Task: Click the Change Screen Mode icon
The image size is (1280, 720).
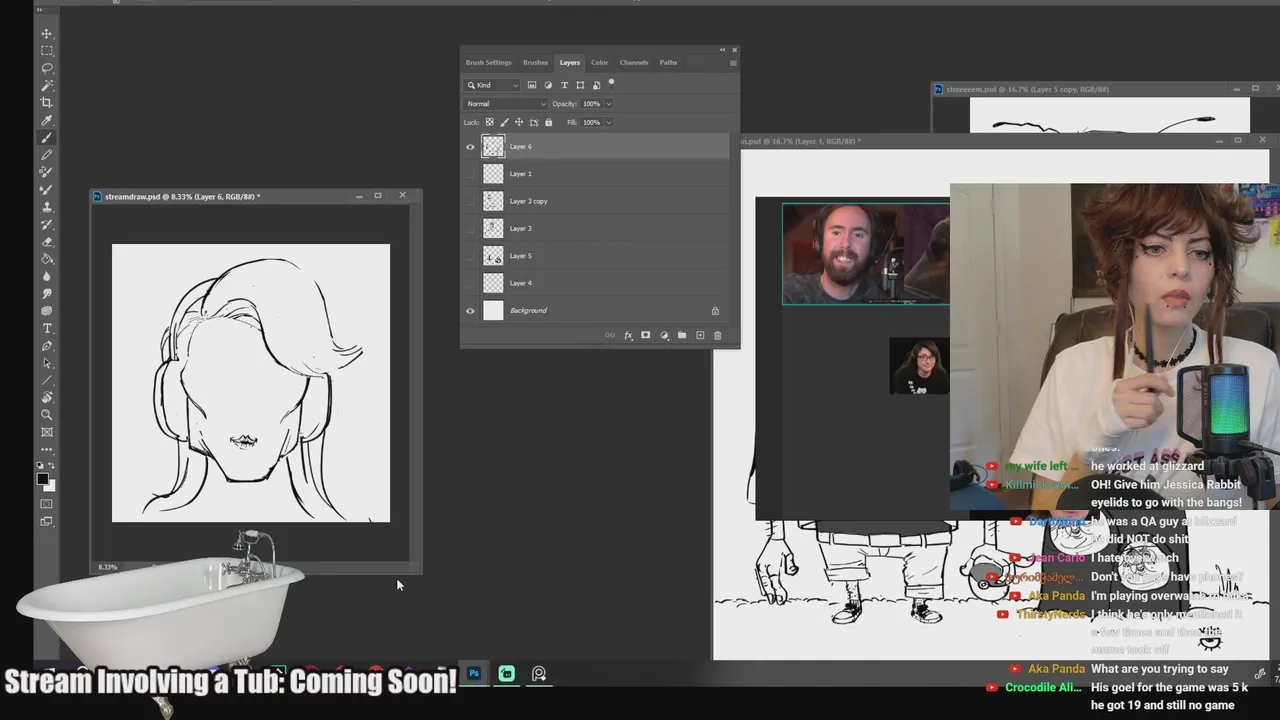Action: (x=47, y=521)
